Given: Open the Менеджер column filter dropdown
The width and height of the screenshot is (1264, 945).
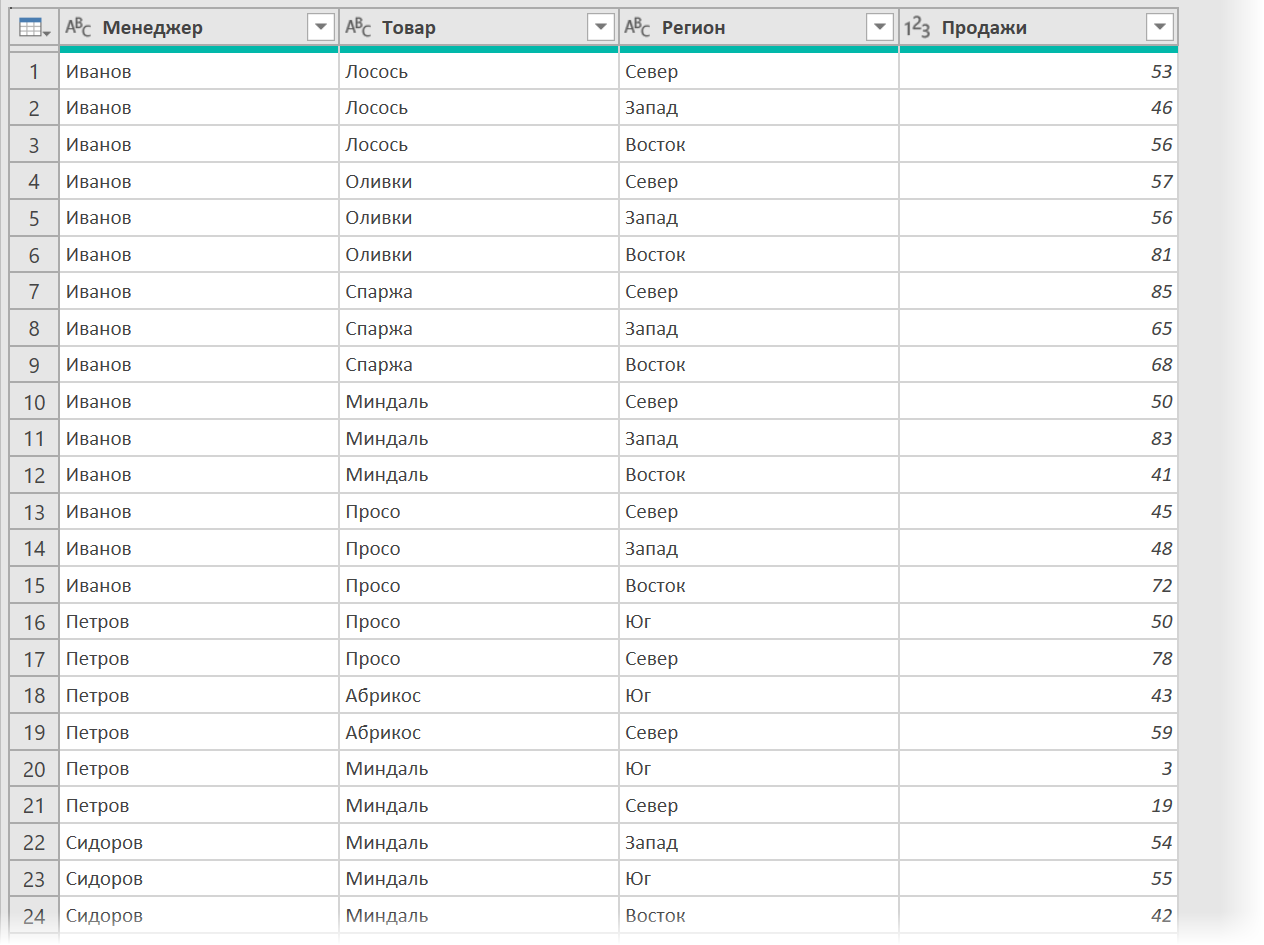Looking at the screenshot, I should [x=321, y=28].
